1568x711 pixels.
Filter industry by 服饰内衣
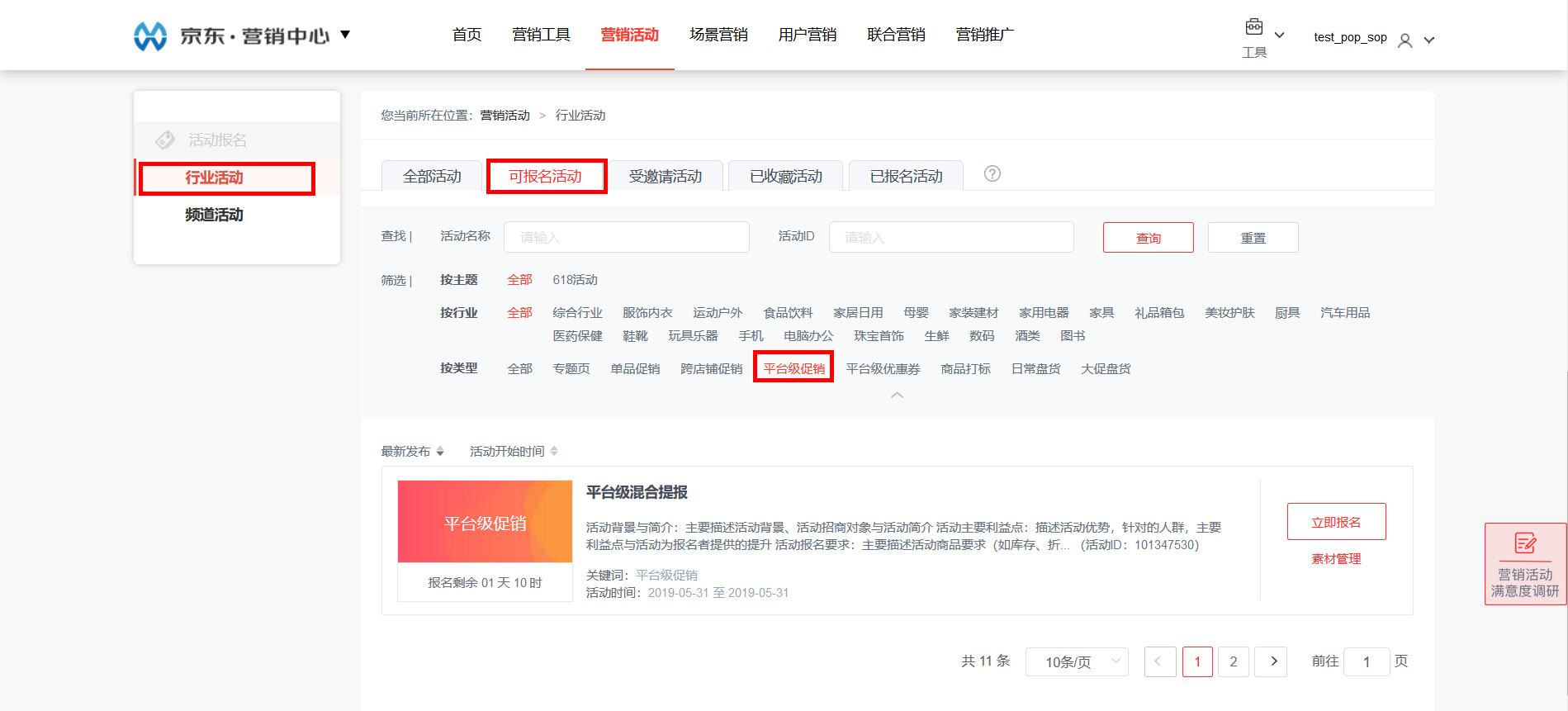[647, 313]
